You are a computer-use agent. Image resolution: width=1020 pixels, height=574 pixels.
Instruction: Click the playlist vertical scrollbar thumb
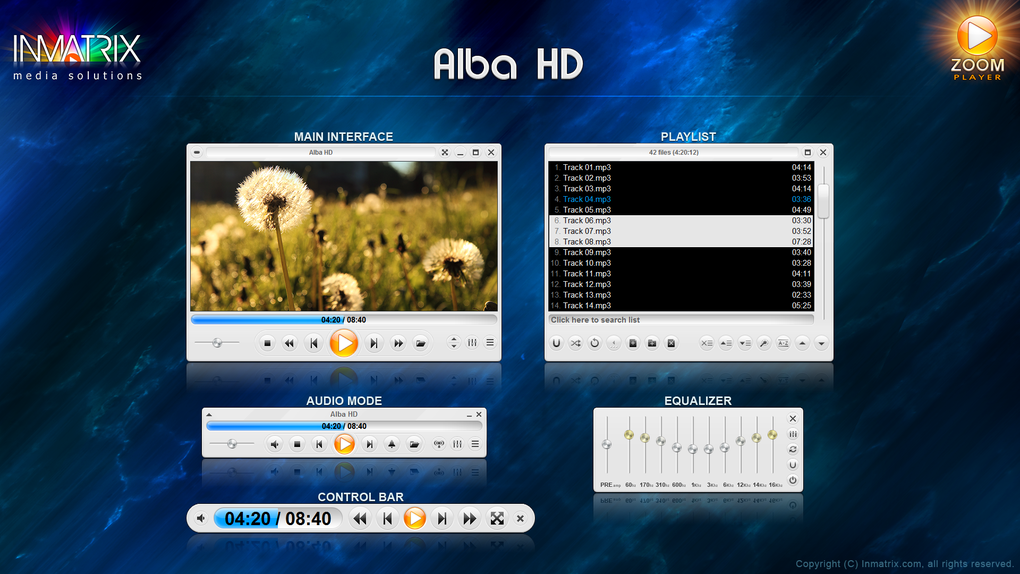pyautogui.click(x=824, y=201)
